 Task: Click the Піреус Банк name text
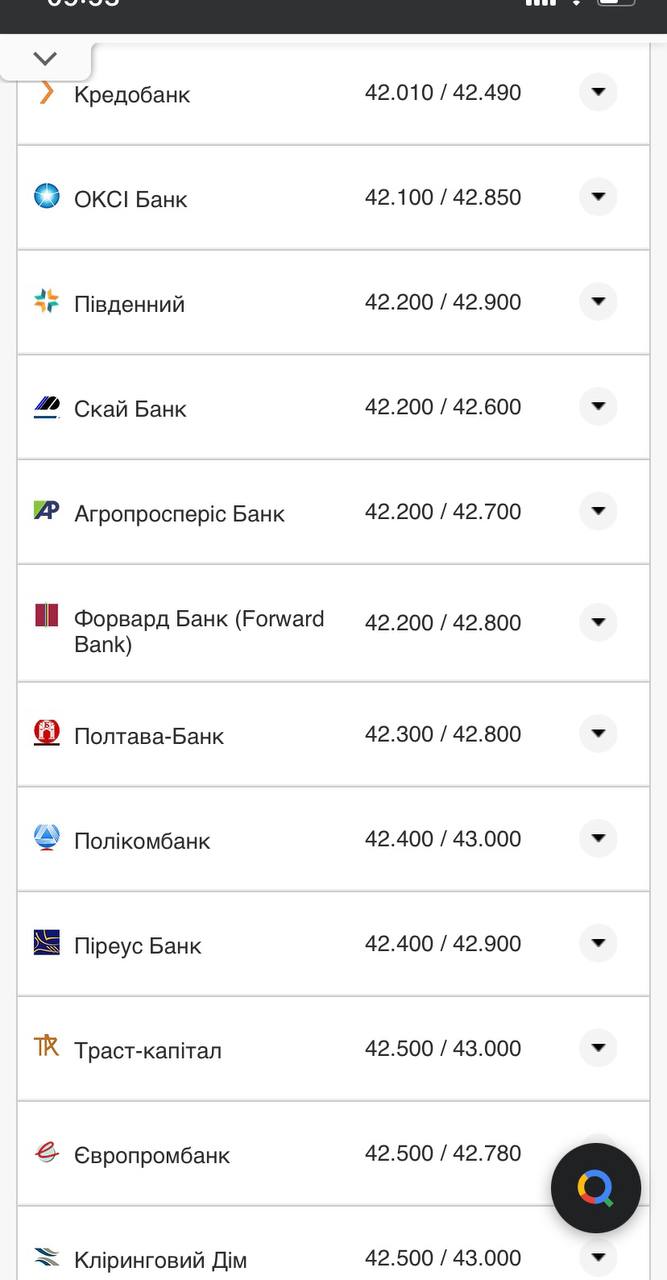(138, 946)
